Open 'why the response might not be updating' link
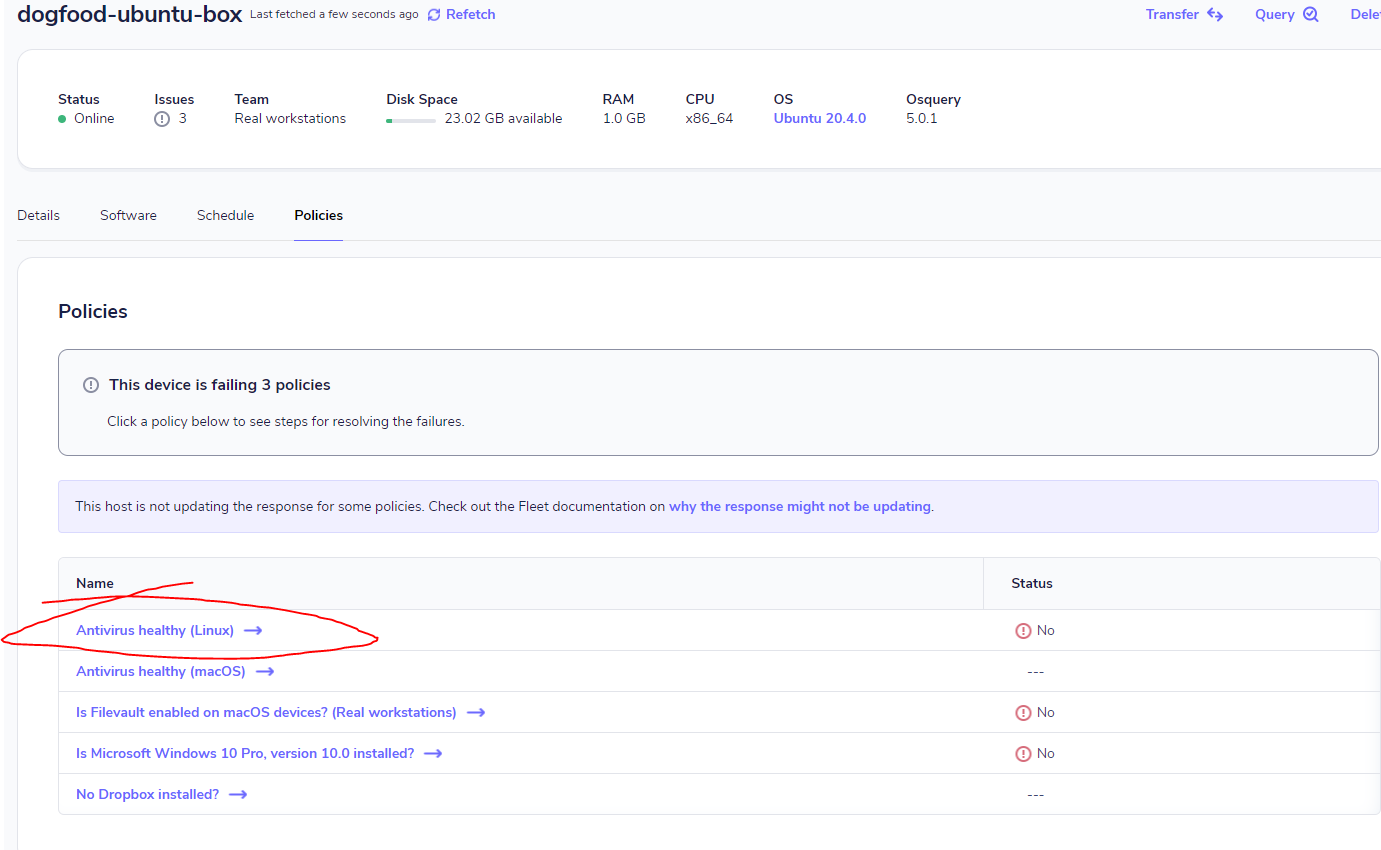The width and height of the screenshot is (1381, 850). (x=800, y=507)
